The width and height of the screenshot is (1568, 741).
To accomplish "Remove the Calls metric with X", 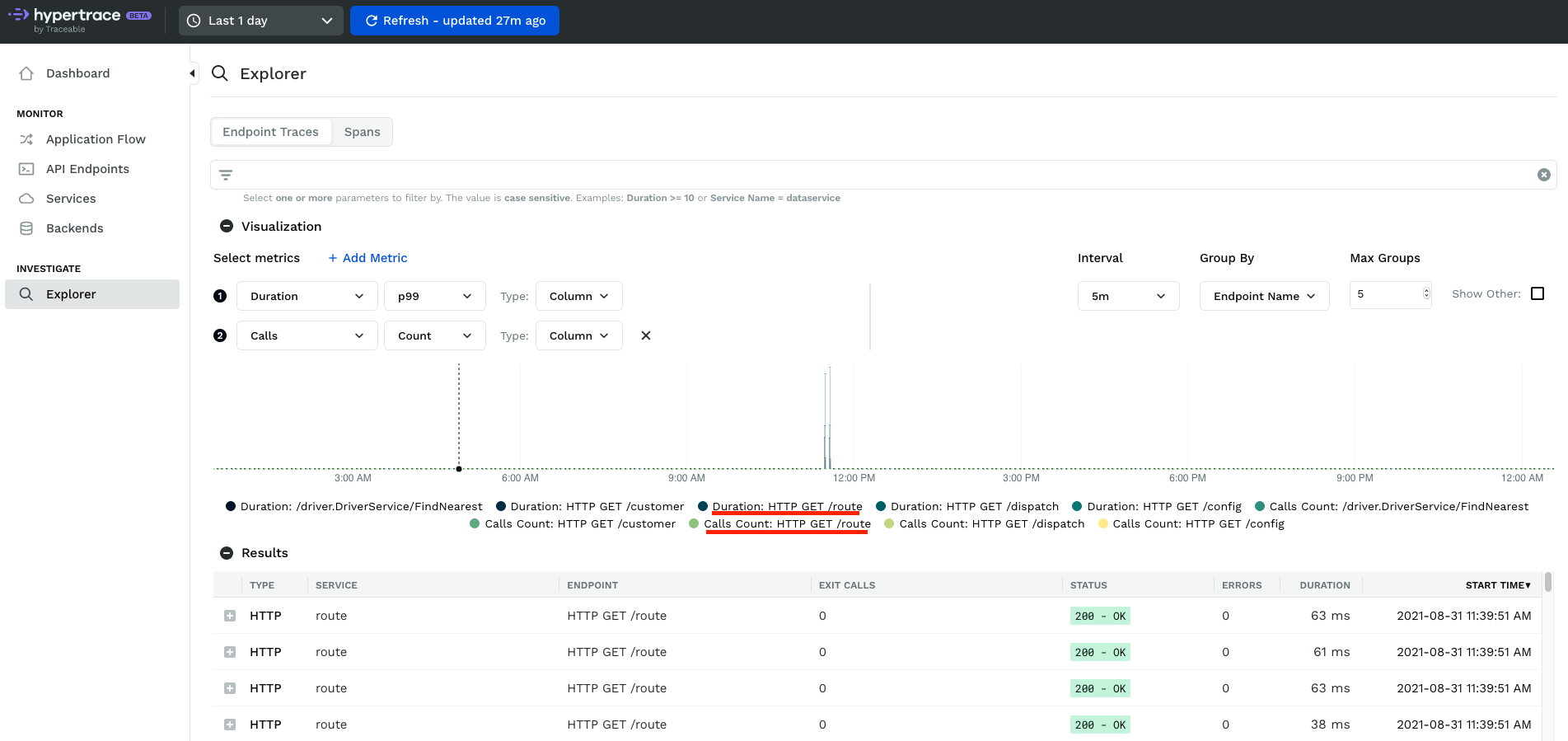I will tap(646, 335).
